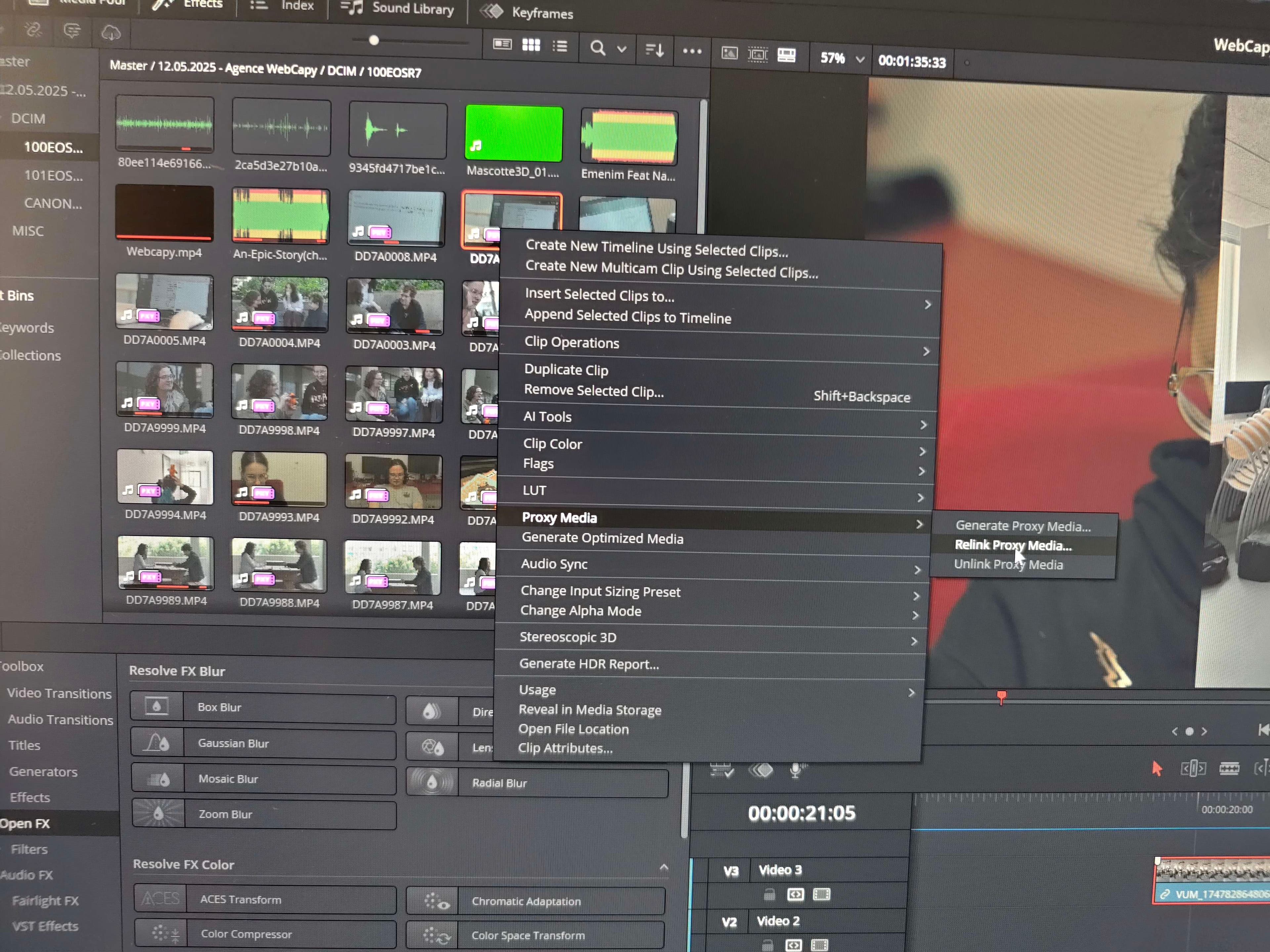Toggle Video 2 track enable/disable
The image size is (1270, 952).
point(819,944)
